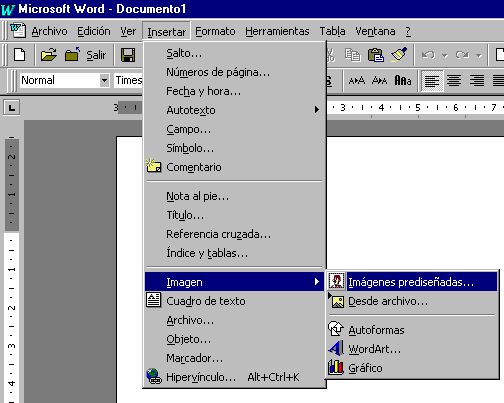Click the second A▸A spacing icon
Image resolution: width=504 pixels, height=403 pixels.
point(379,81)
